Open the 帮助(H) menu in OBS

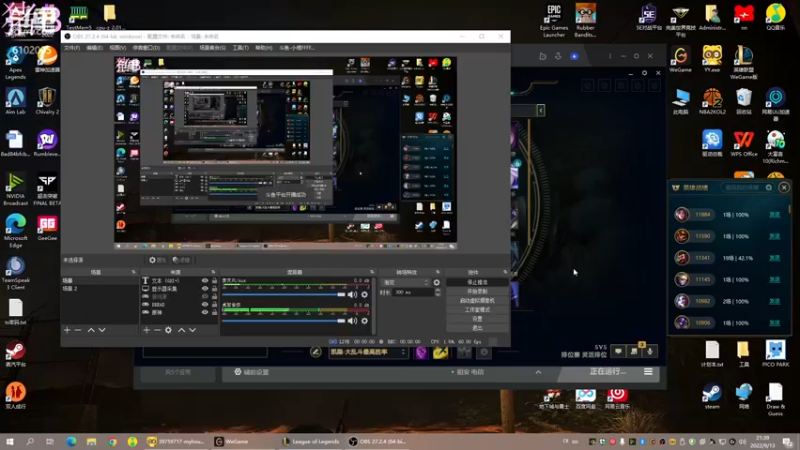[264, 48]
